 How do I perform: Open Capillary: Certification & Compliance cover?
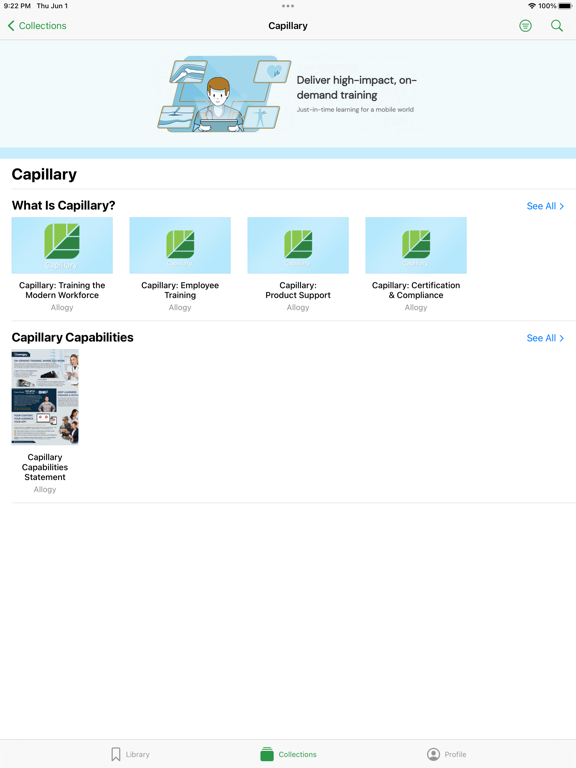[x=416, y=245]
